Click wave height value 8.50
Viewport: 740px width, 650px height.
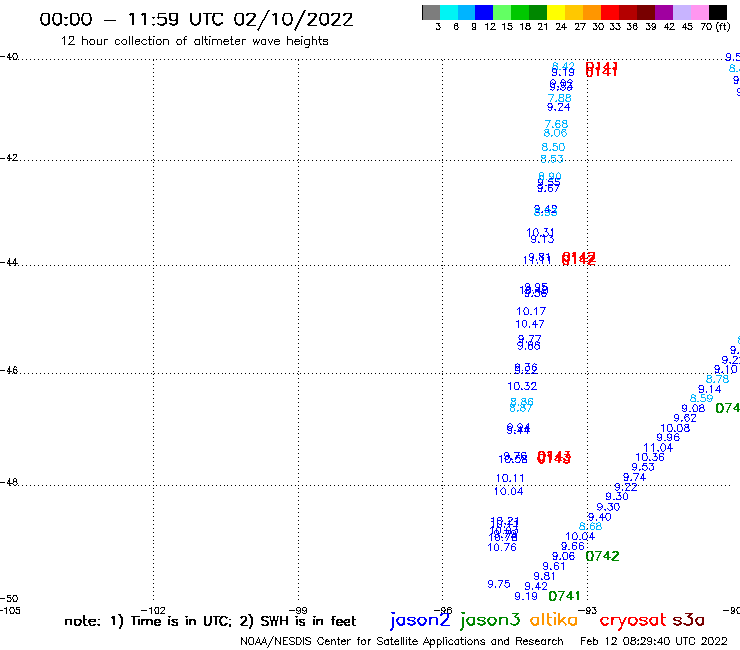click(553, 147)
